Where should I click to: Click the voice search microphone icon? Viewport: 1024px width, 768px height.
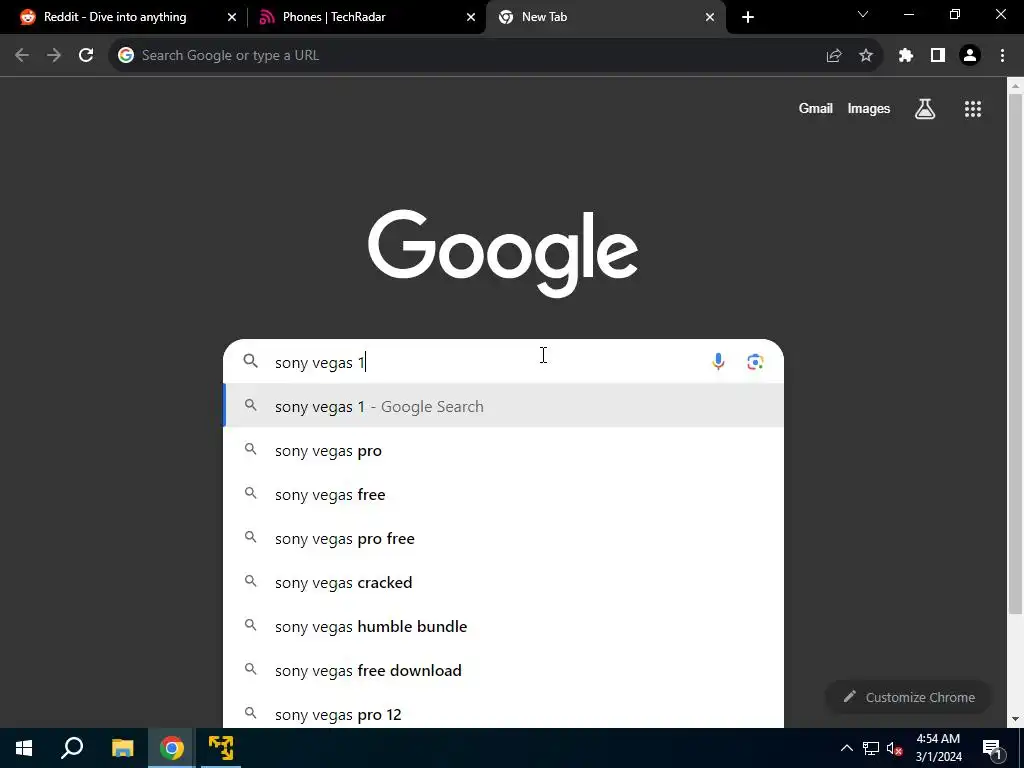[718, 362]
